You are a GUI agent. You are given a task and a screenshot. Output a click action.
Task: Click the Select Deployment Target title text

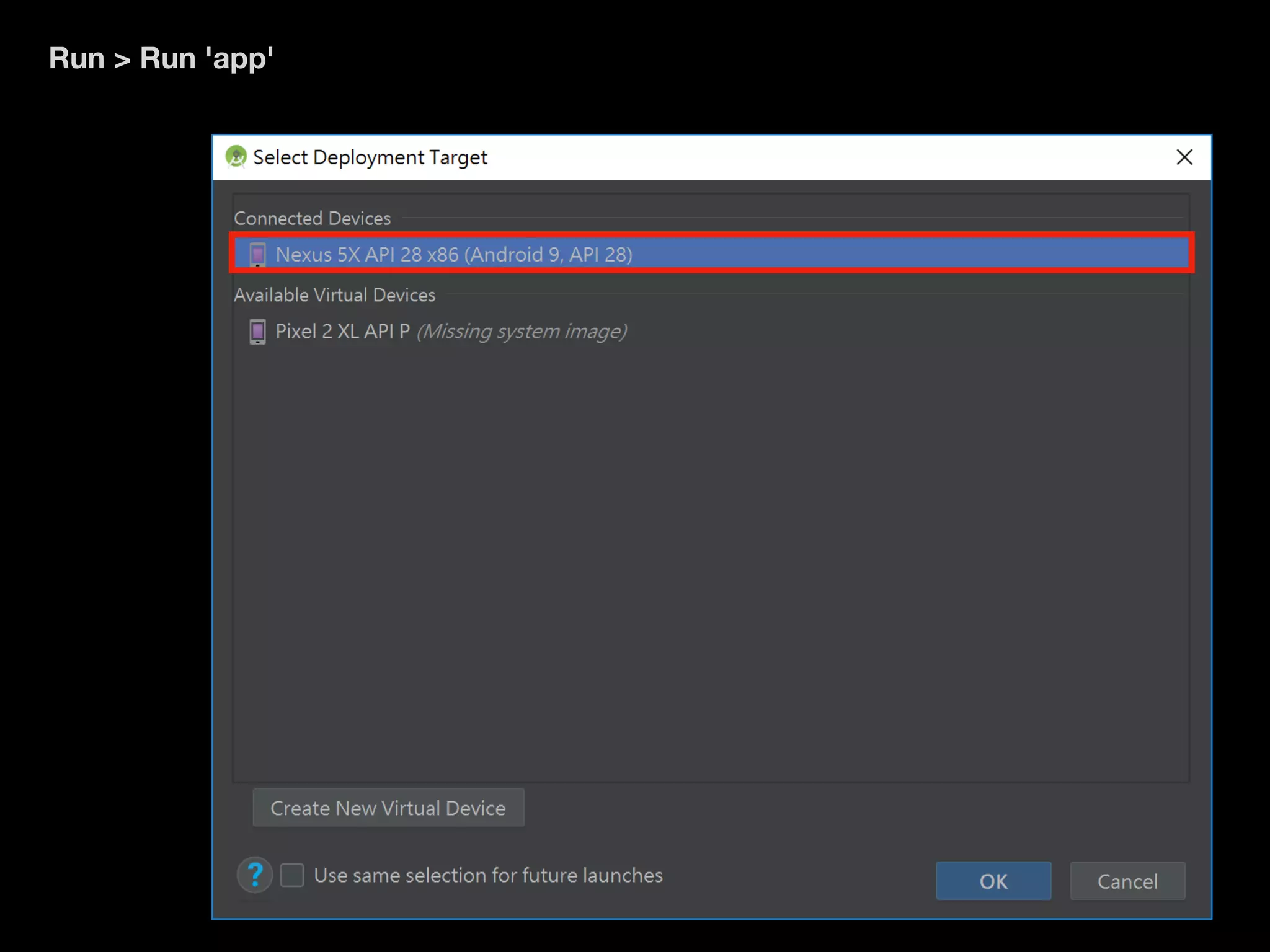[370, 157]
